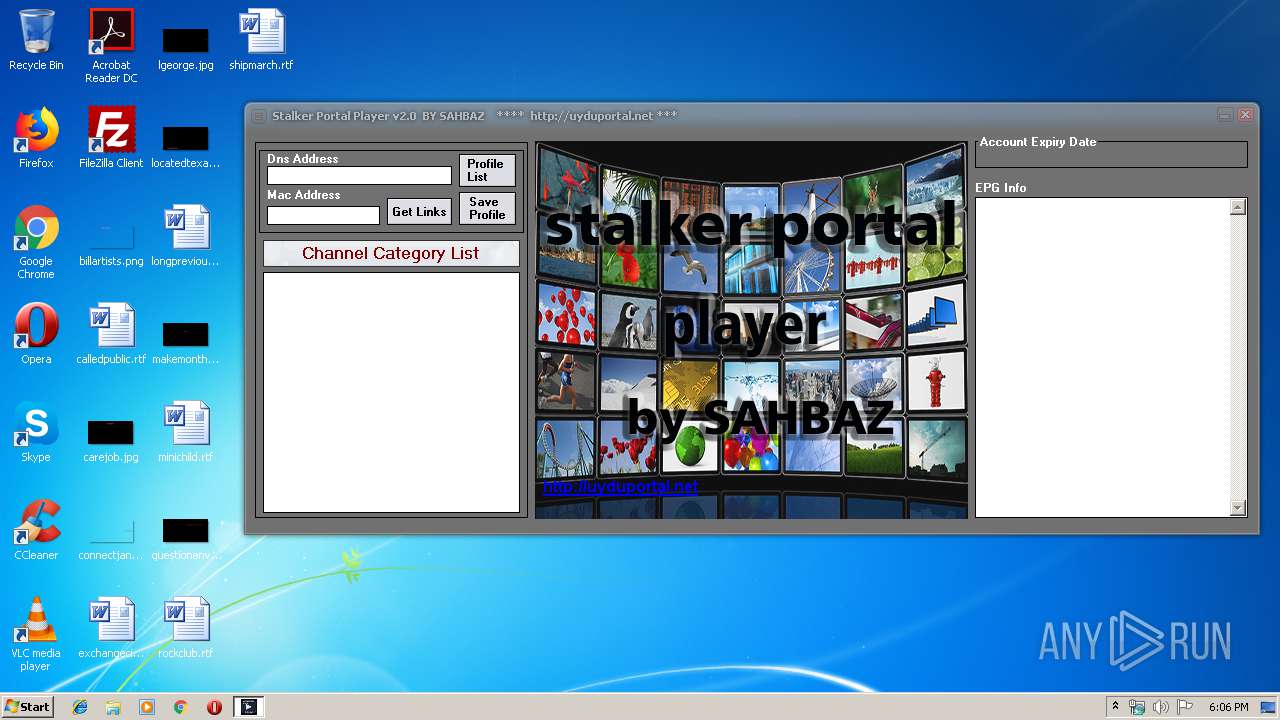Click the Account Expiry Date field
Screen dimensions: 1280x720
(1111, 156)
